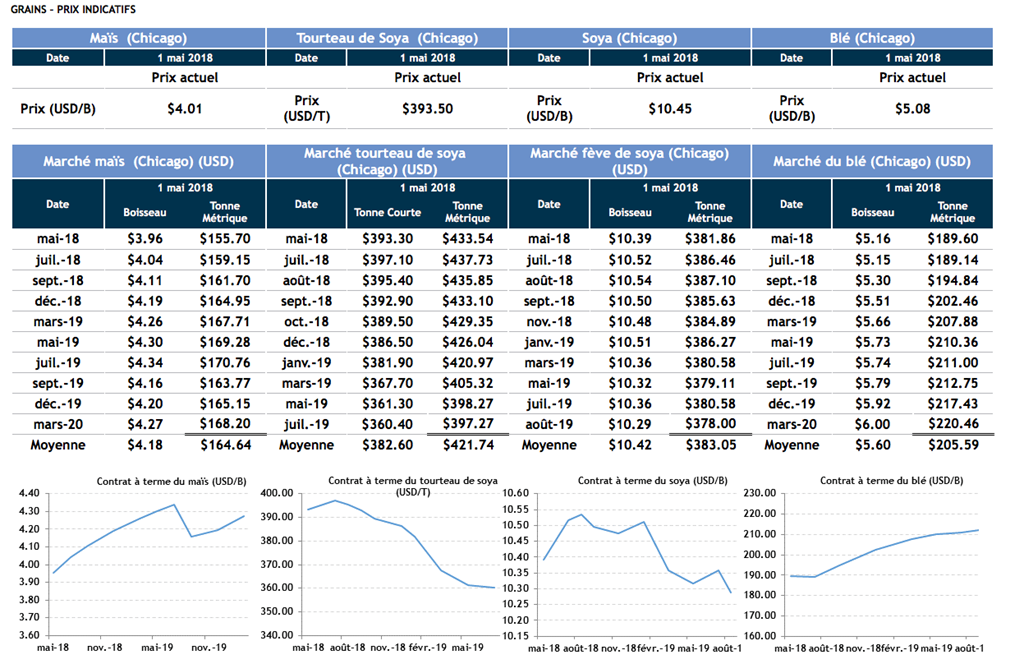Select the soya average per bushel $10.42

(629, 445)
